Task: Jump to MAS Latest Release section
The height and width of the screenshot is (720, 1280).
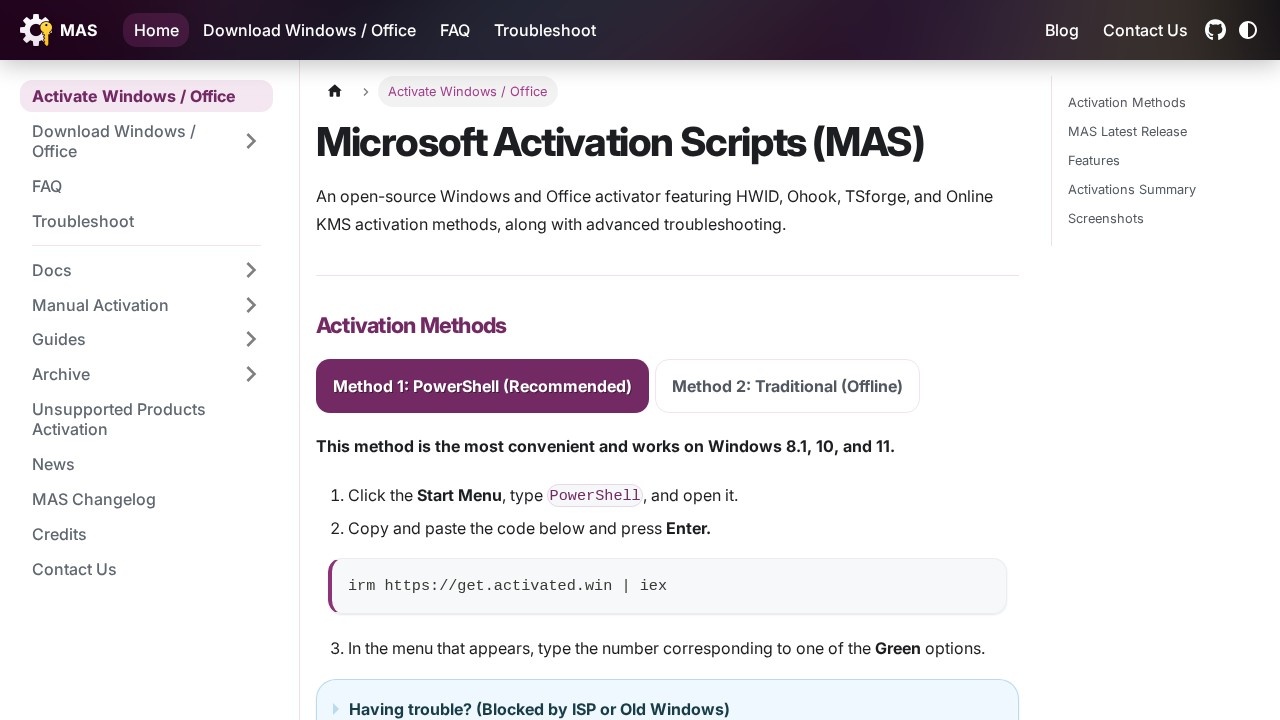Action: [1127, 131]
